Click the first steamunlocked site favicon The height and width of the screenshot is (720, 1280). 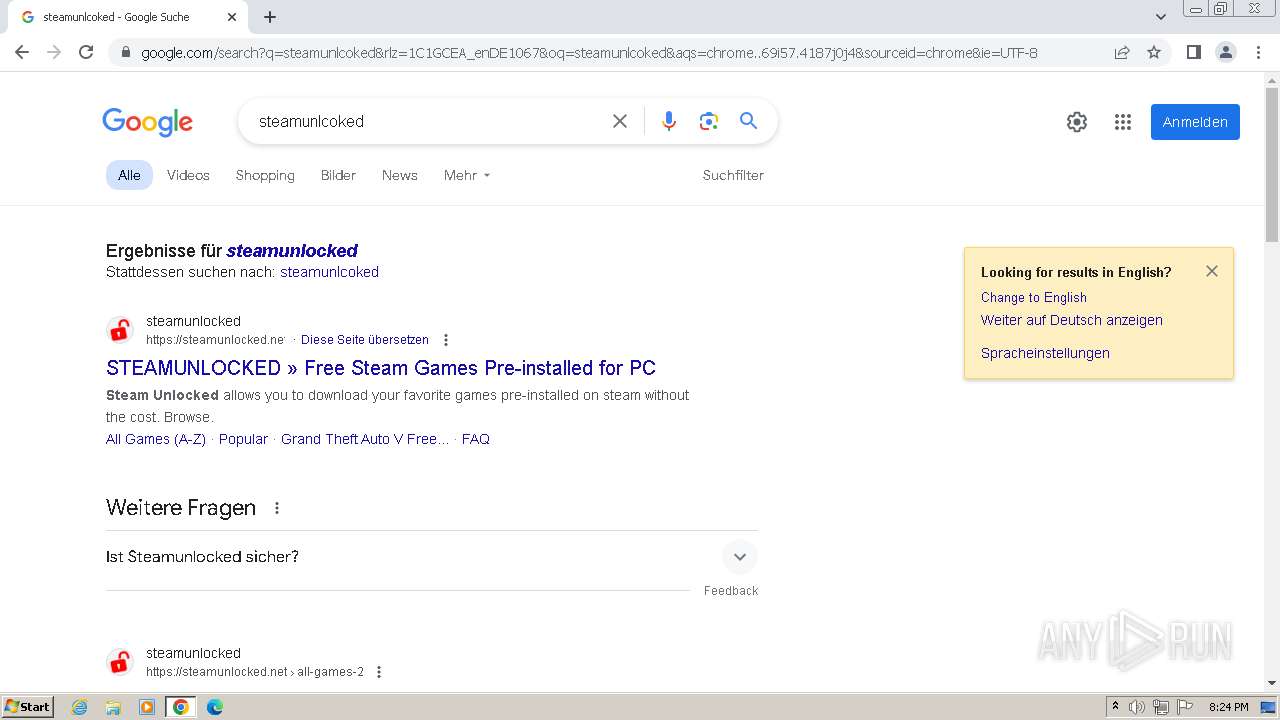tap(120, 330)
